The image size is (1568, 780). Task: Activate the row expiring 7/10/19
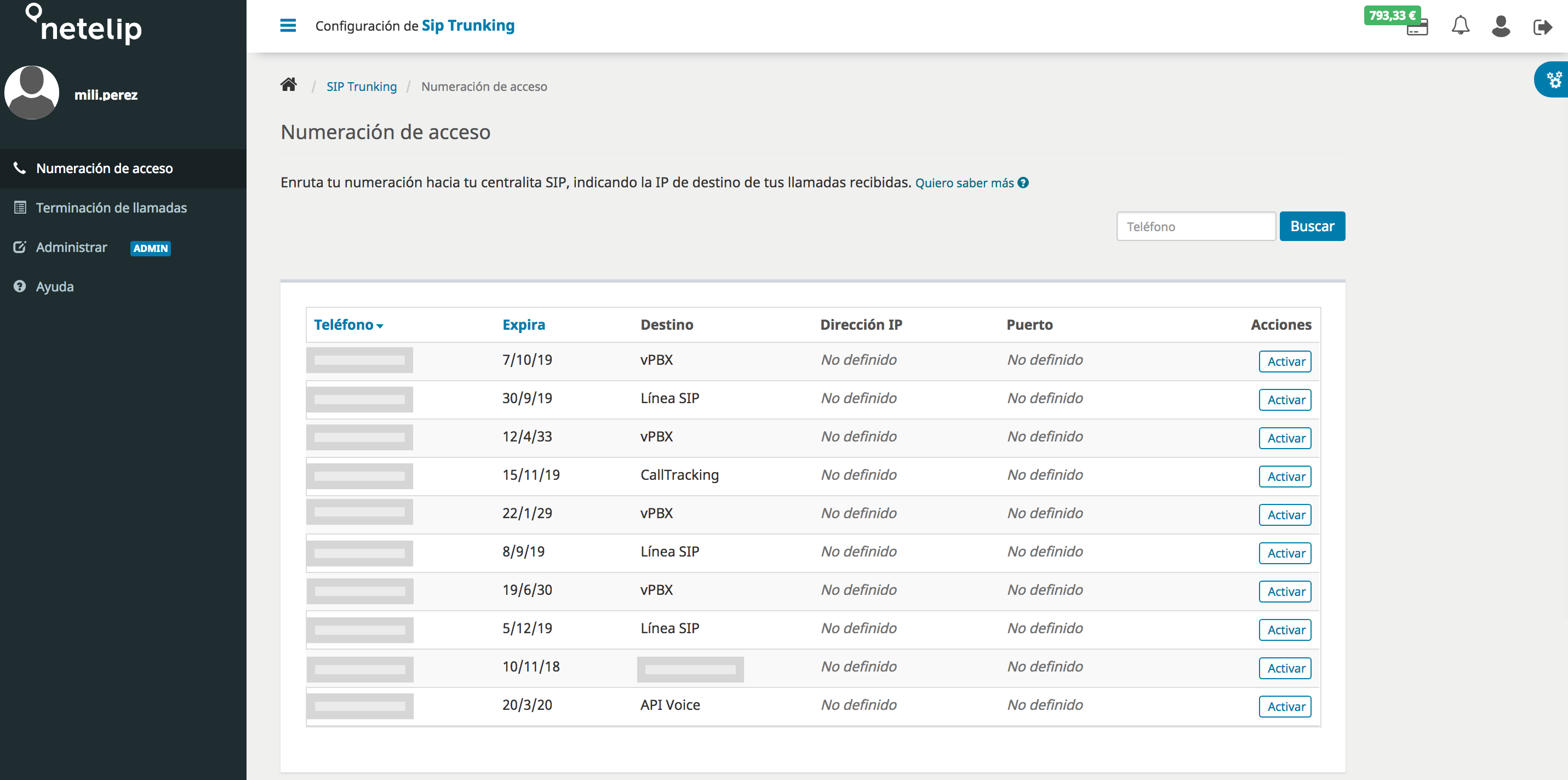(1285, 362)
